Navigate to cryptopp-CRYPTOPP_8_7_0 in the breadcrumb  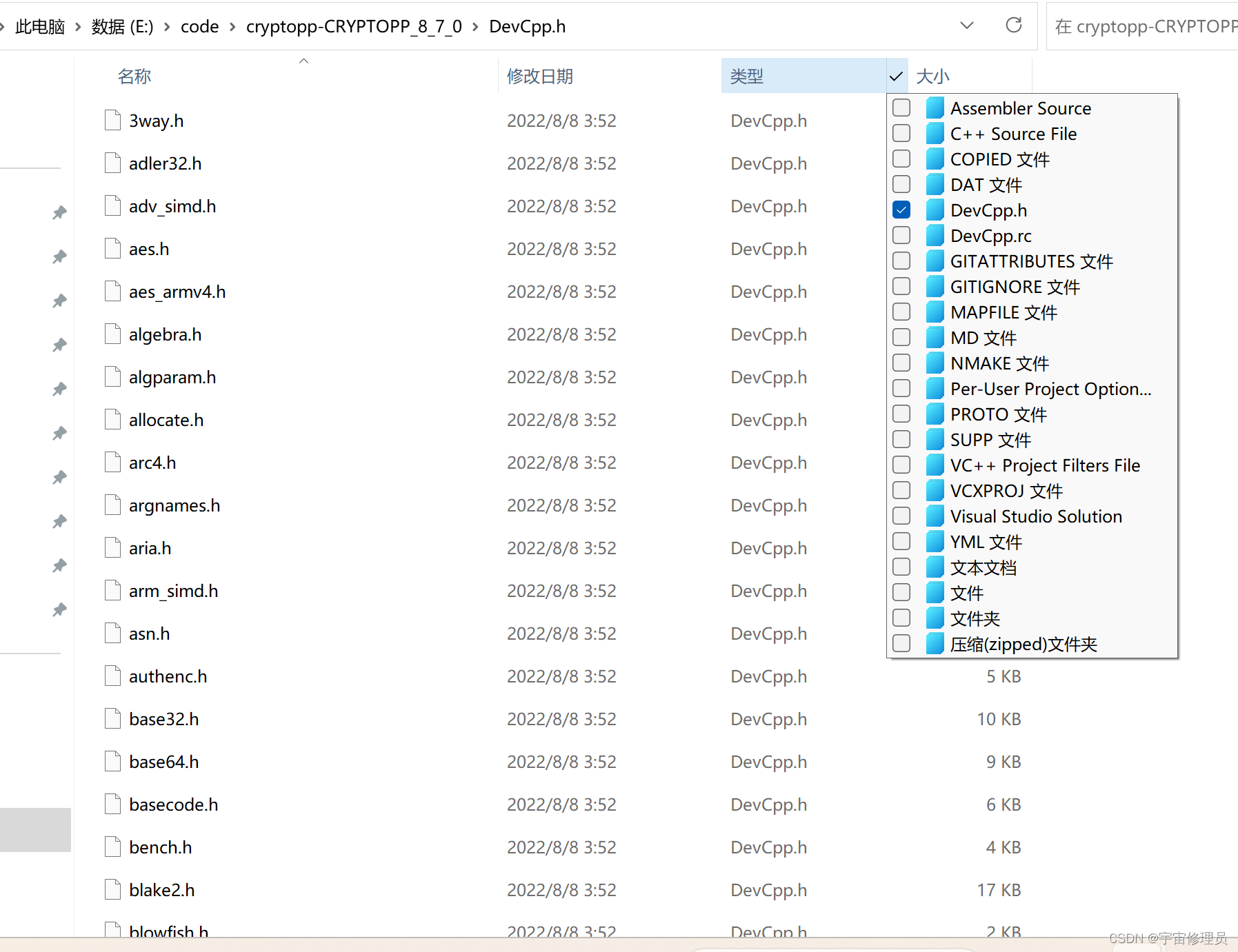(x=354, y=27)
